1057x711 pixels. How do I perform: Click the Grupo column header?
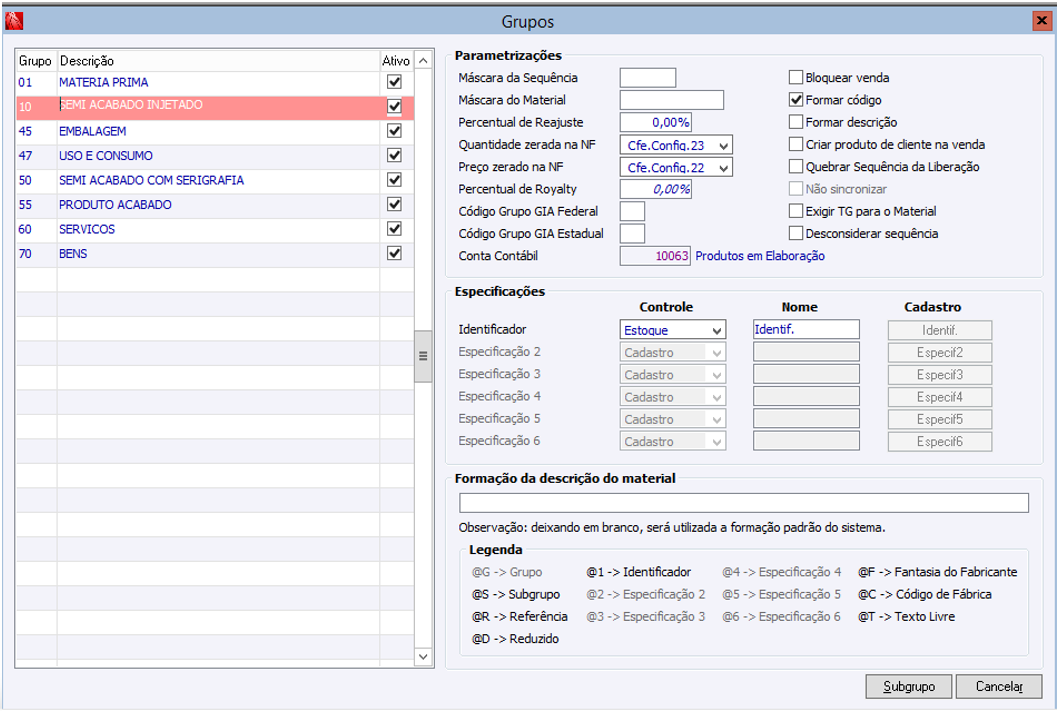[x=36, y=61]
